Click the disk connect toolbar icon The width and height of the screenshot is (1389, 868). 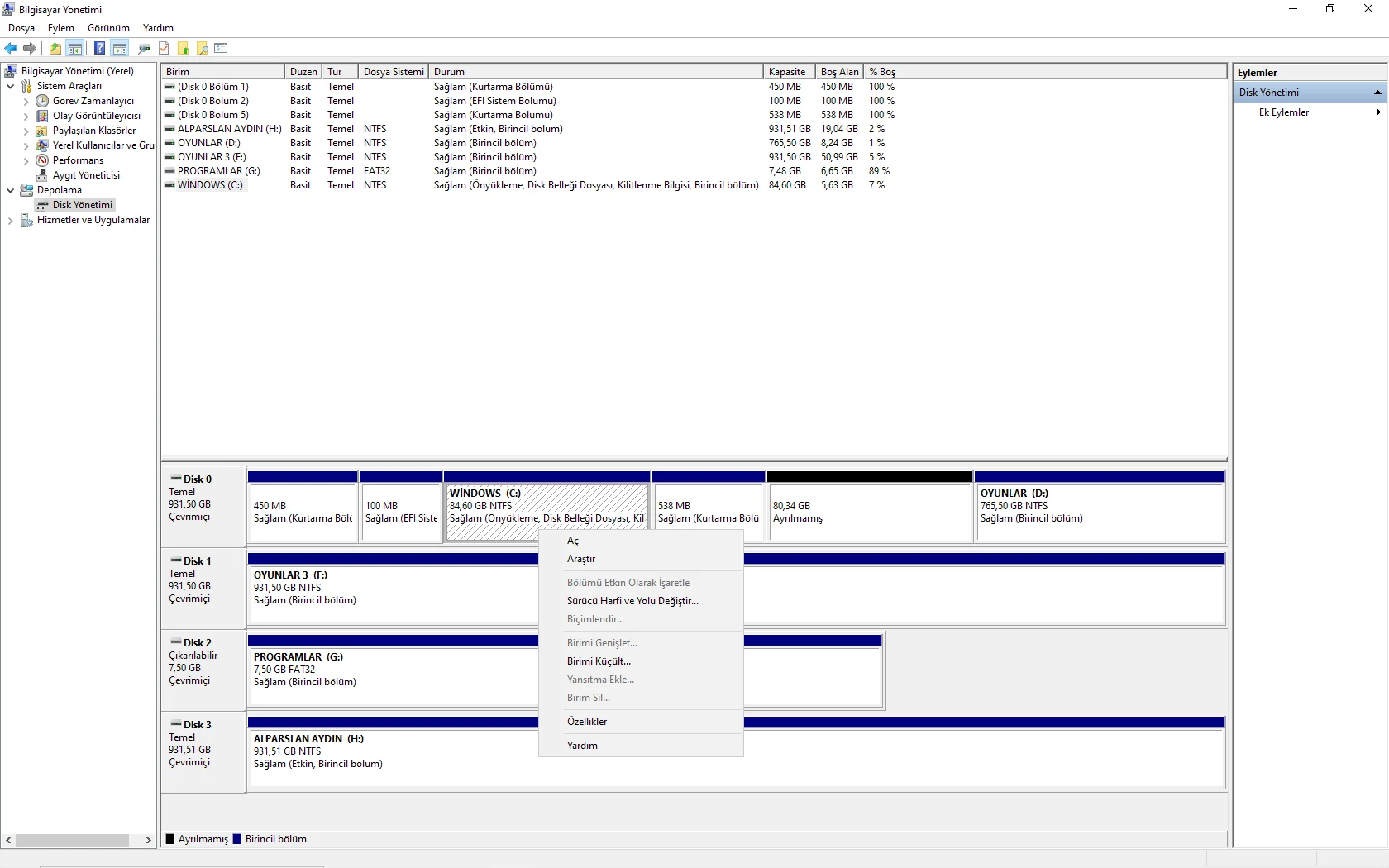[145, 48]
